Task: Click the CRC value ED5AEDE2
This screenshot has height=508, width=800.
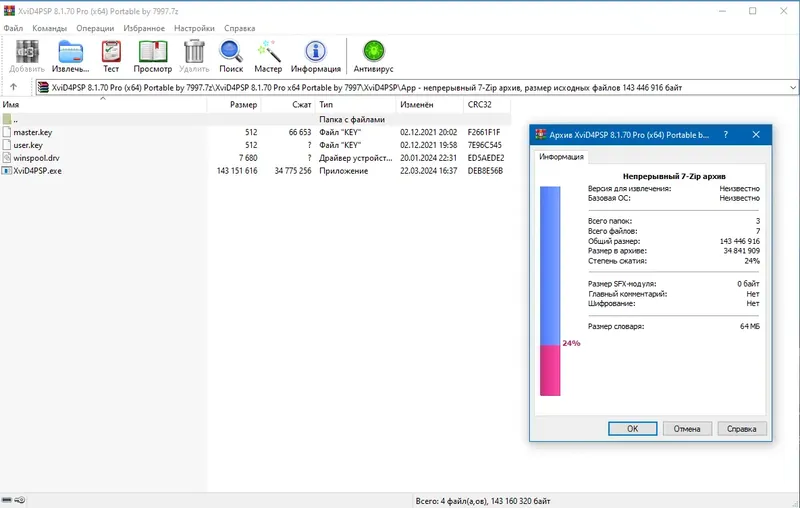Action: (x=486, y=158)
